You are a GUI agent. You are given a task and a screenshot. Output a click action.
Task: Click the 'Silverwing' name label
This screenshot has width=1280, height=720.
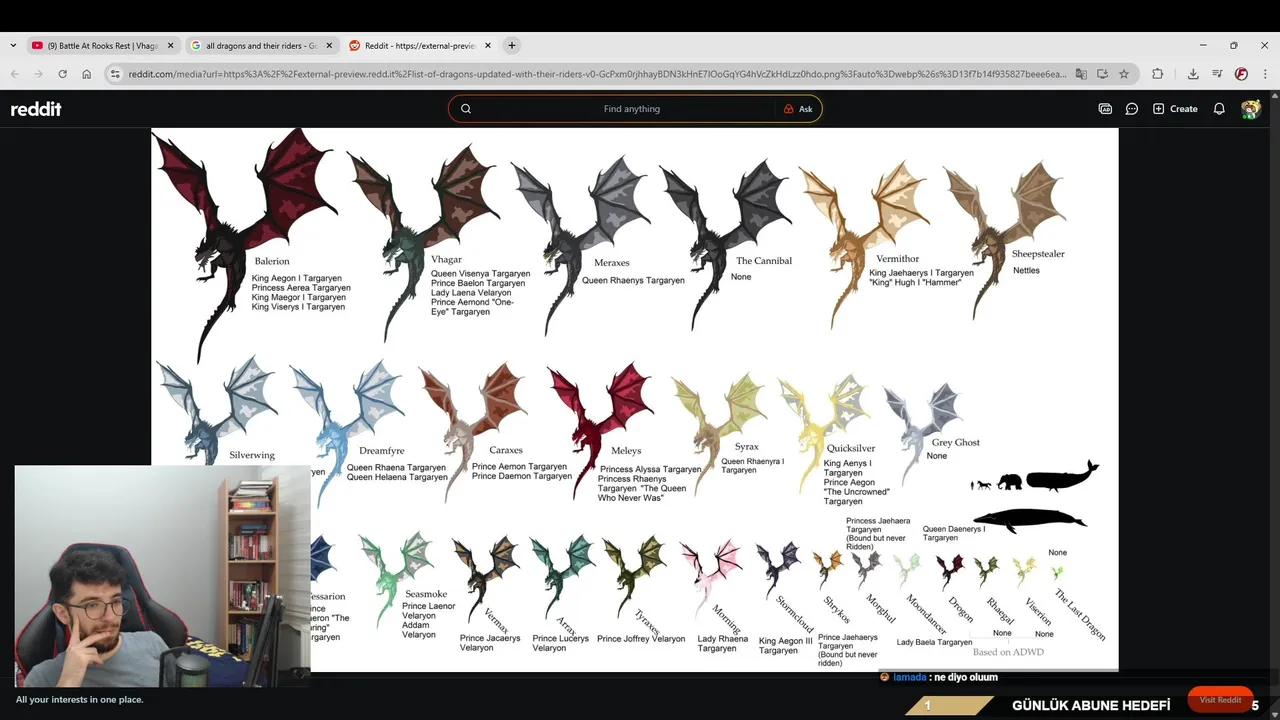(252, 455)
